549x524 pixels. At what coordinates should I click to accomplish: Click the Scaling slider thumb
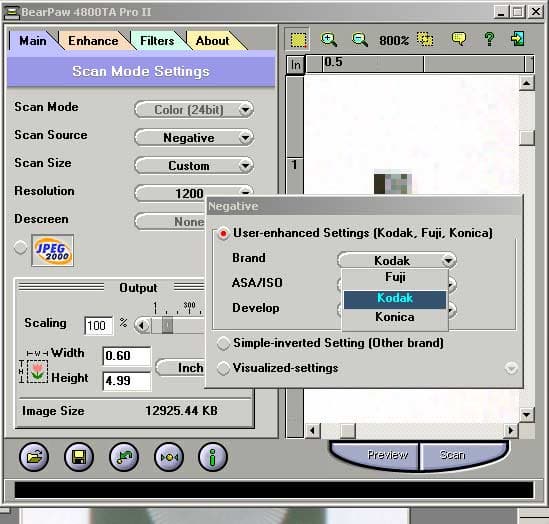click(x=167, y=326)
